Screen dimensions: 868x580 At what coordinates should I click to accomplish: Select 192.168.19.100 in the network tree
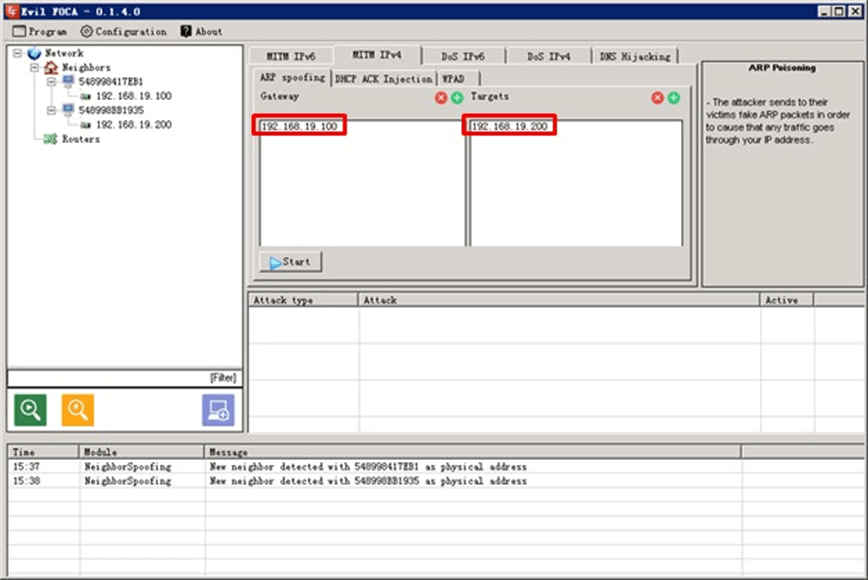point(133,96)
